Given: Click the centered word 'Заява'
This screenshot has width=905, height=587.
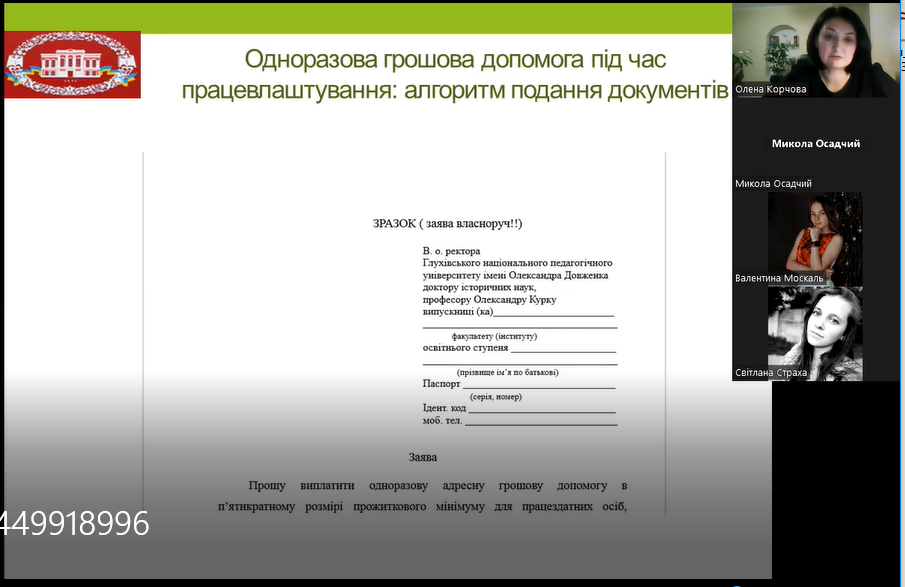Looking at the screenshot, I should 422,457.
